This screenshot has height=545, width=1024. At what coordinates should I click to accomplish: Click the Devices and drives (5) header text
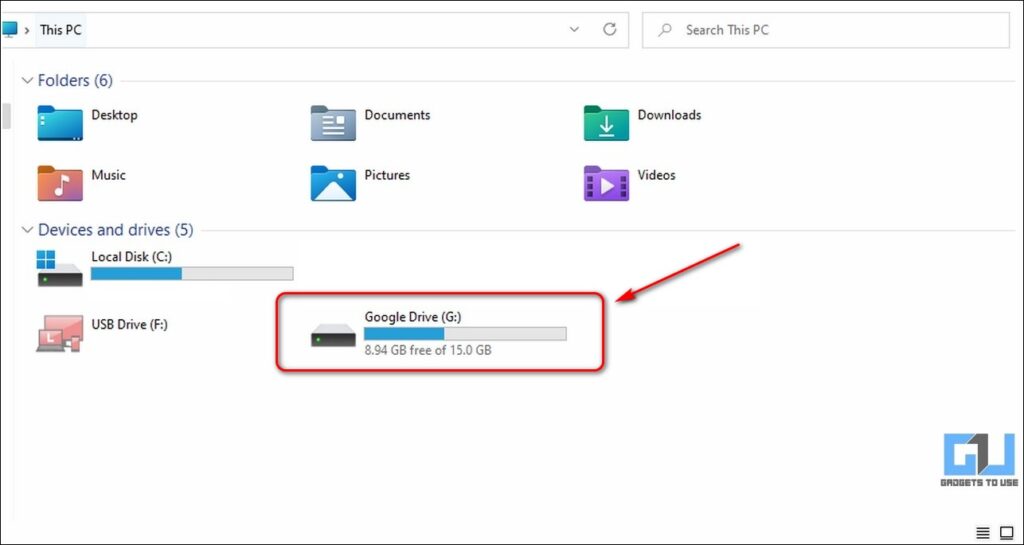116,230
